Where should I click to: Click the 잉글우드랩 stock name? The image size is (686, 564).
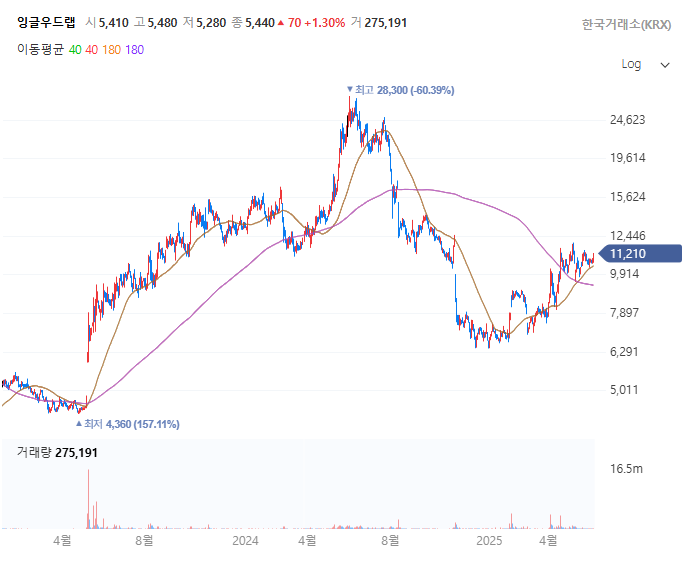point(44,23)
